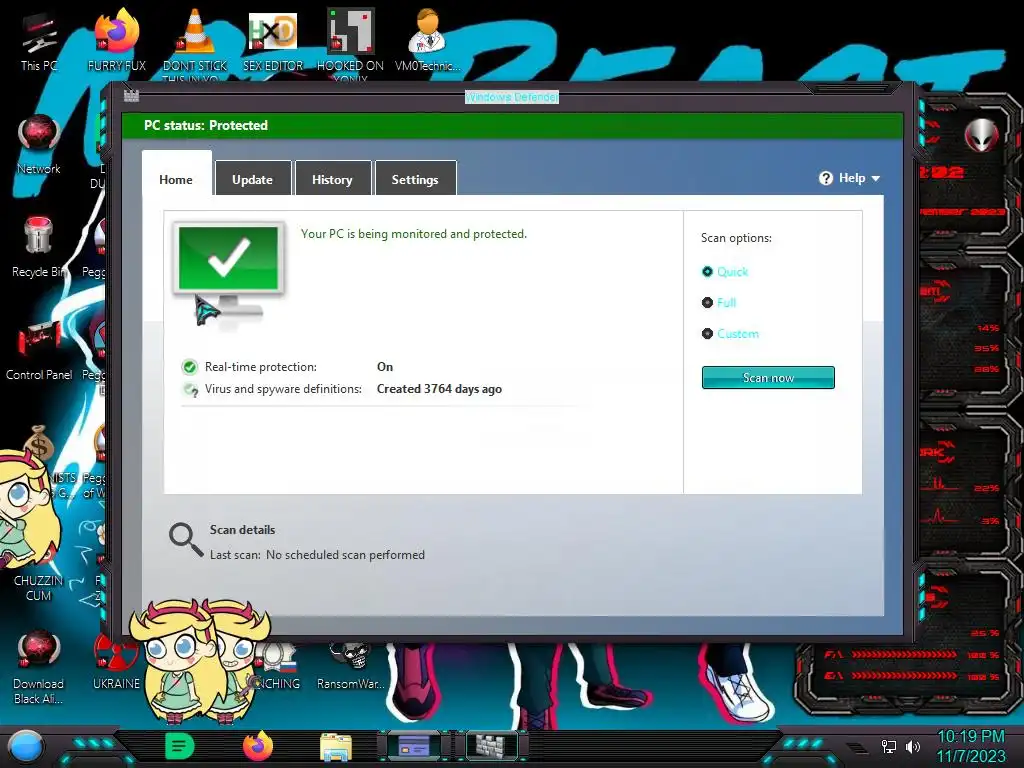The height and width of the screenshot is (768, 1024).
Task: Select the Network desktop icon
Action: point(39,145)
